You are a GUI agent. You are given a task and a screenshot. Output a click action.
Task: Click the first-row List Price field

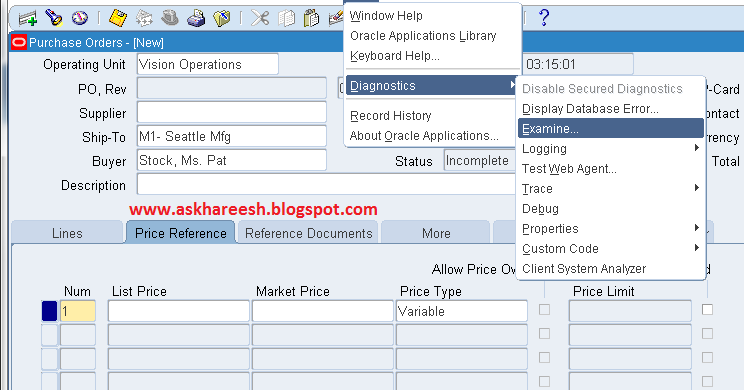179,311
